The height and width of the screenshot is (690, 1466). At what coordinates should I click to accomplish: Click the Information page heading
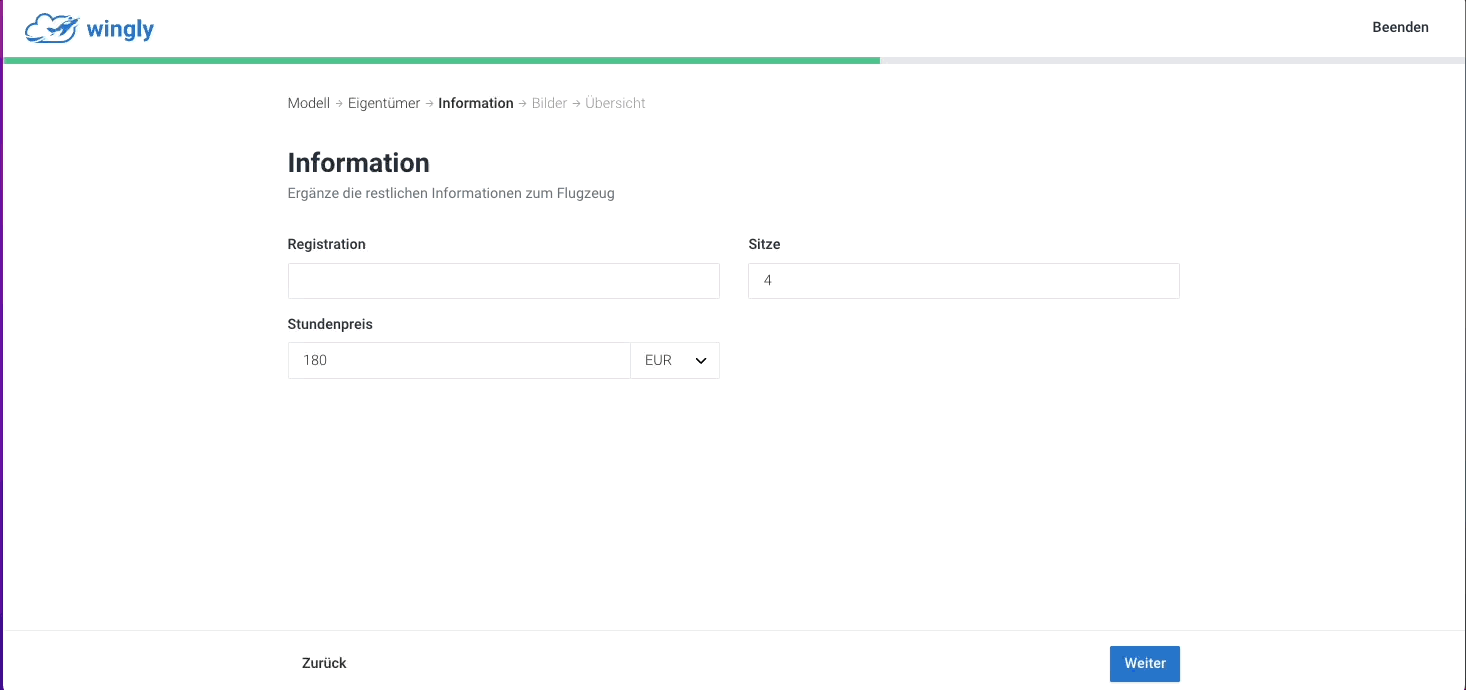359,163
